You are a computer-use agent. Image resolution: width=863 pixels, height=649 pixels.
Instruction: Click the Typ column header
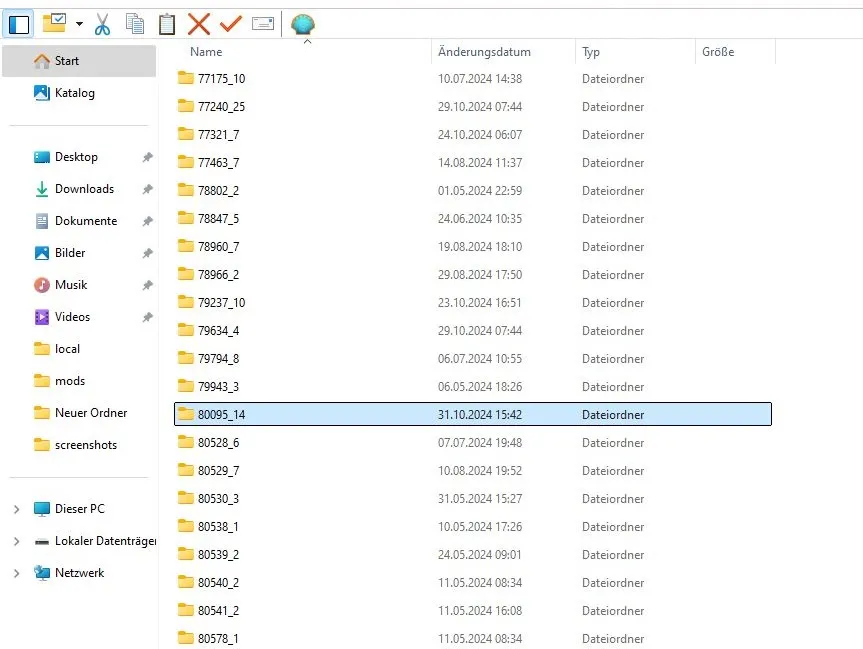591,52
